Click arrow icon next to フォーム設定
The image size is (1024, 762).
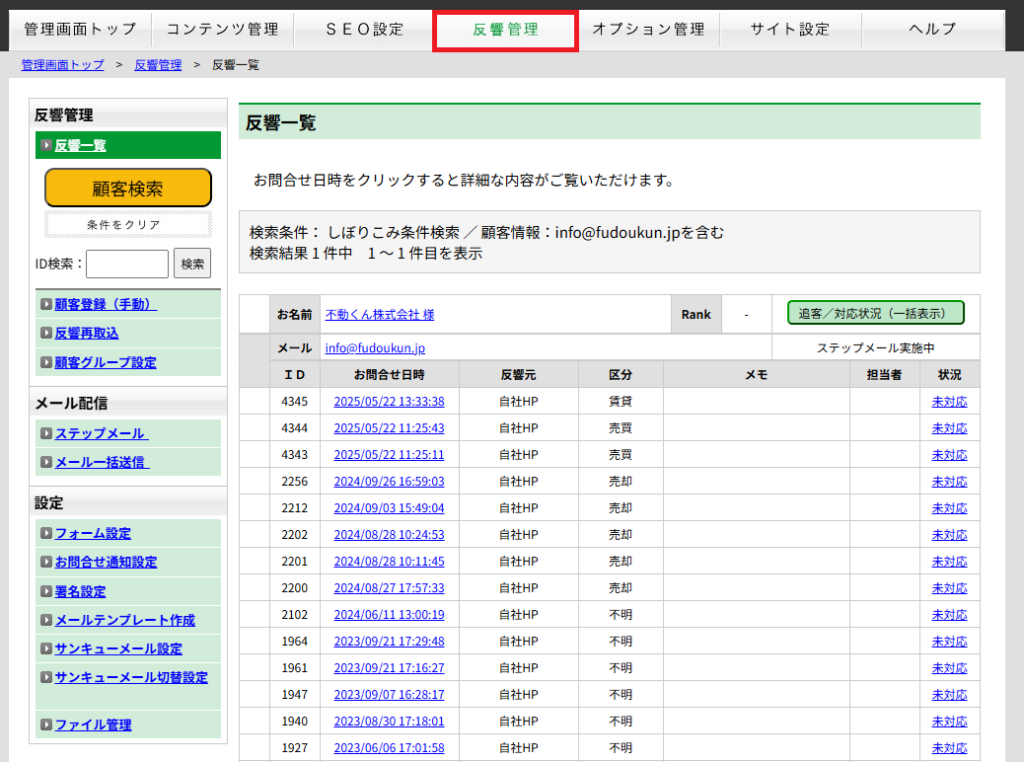click(46, 534)
